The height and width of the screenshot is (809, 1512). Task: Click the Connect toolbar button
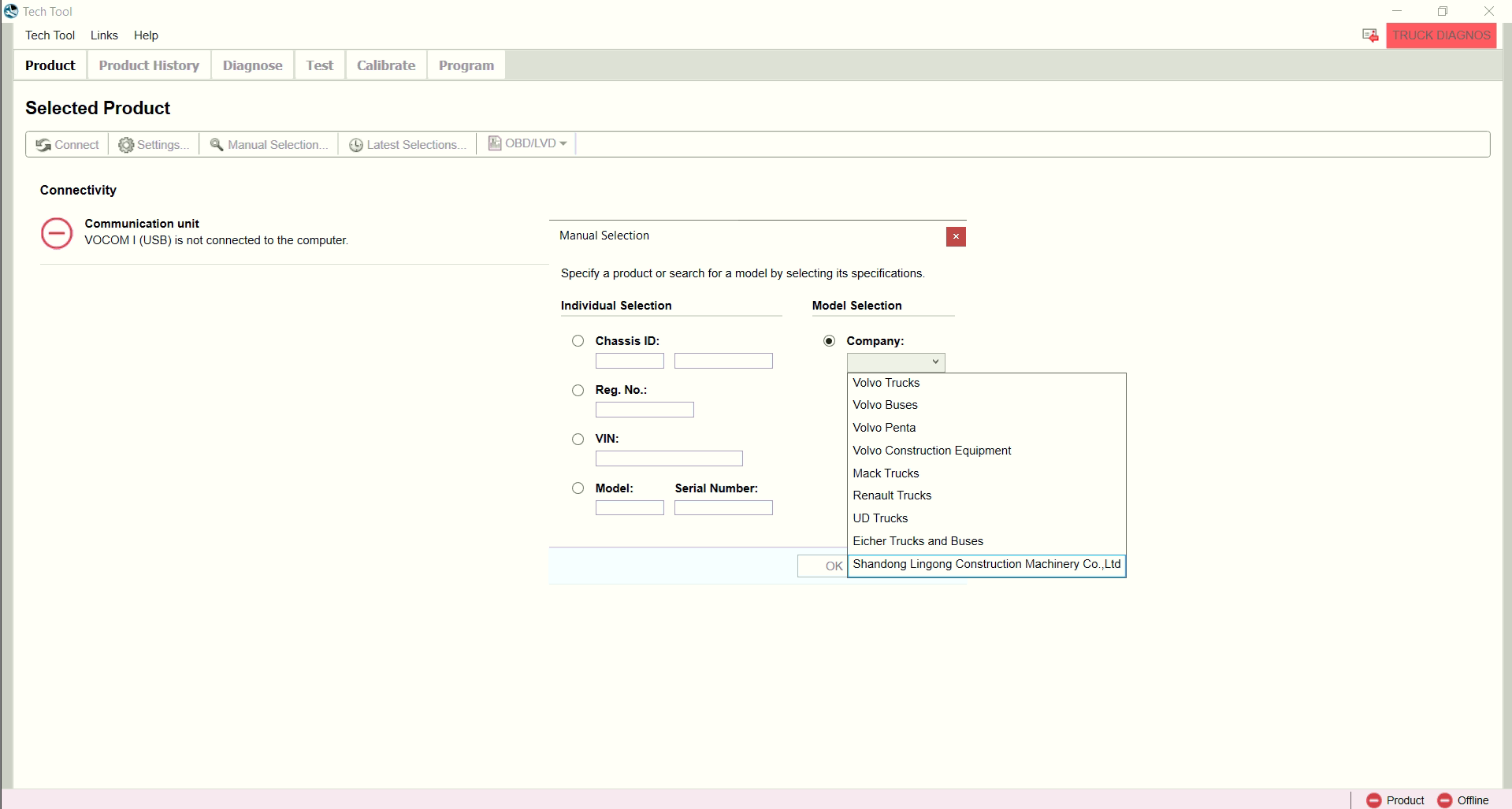pos(67,144)
